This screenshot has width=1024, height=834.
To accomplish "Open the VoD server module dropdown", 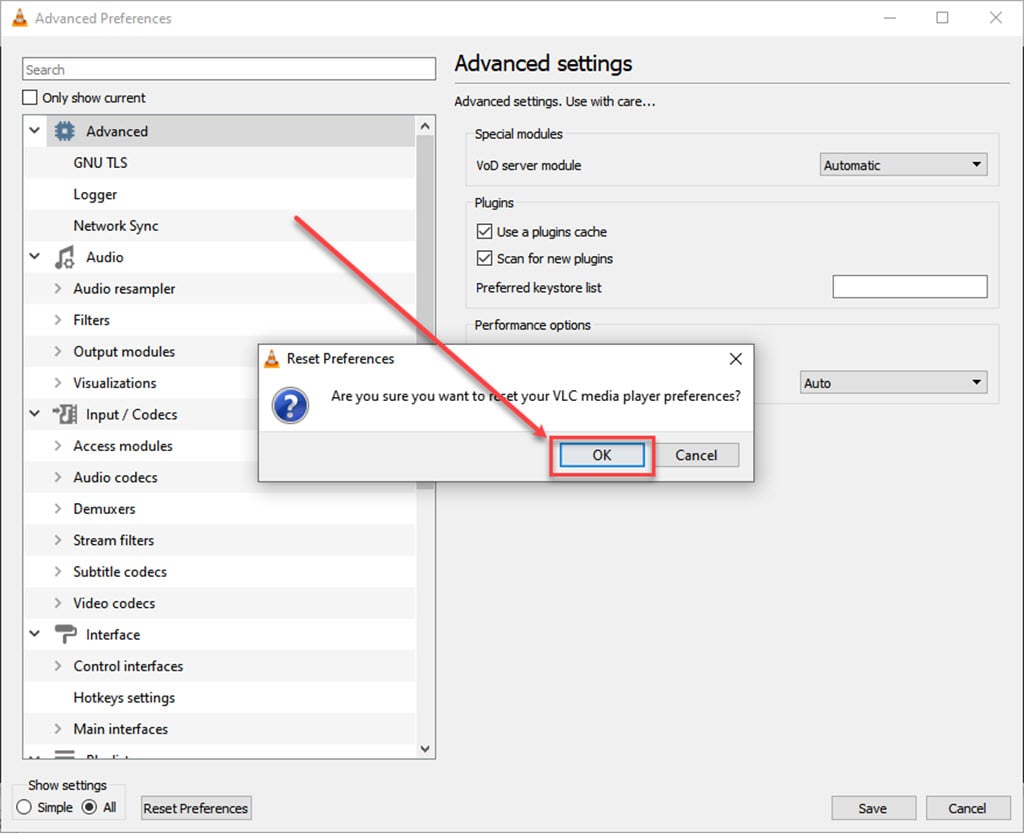I will 903,165.
